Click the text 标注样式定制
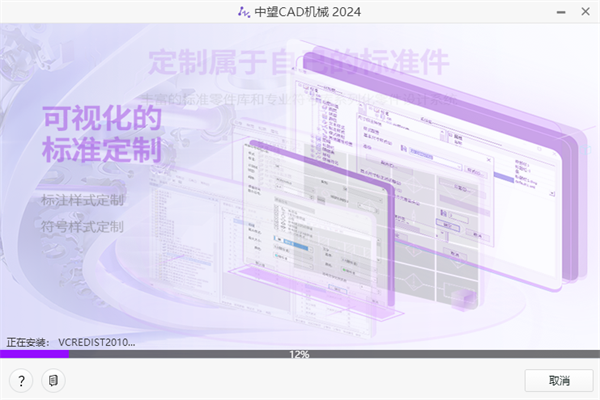Image resolution: width=600 pixels, height=400 pixels. 82,200
